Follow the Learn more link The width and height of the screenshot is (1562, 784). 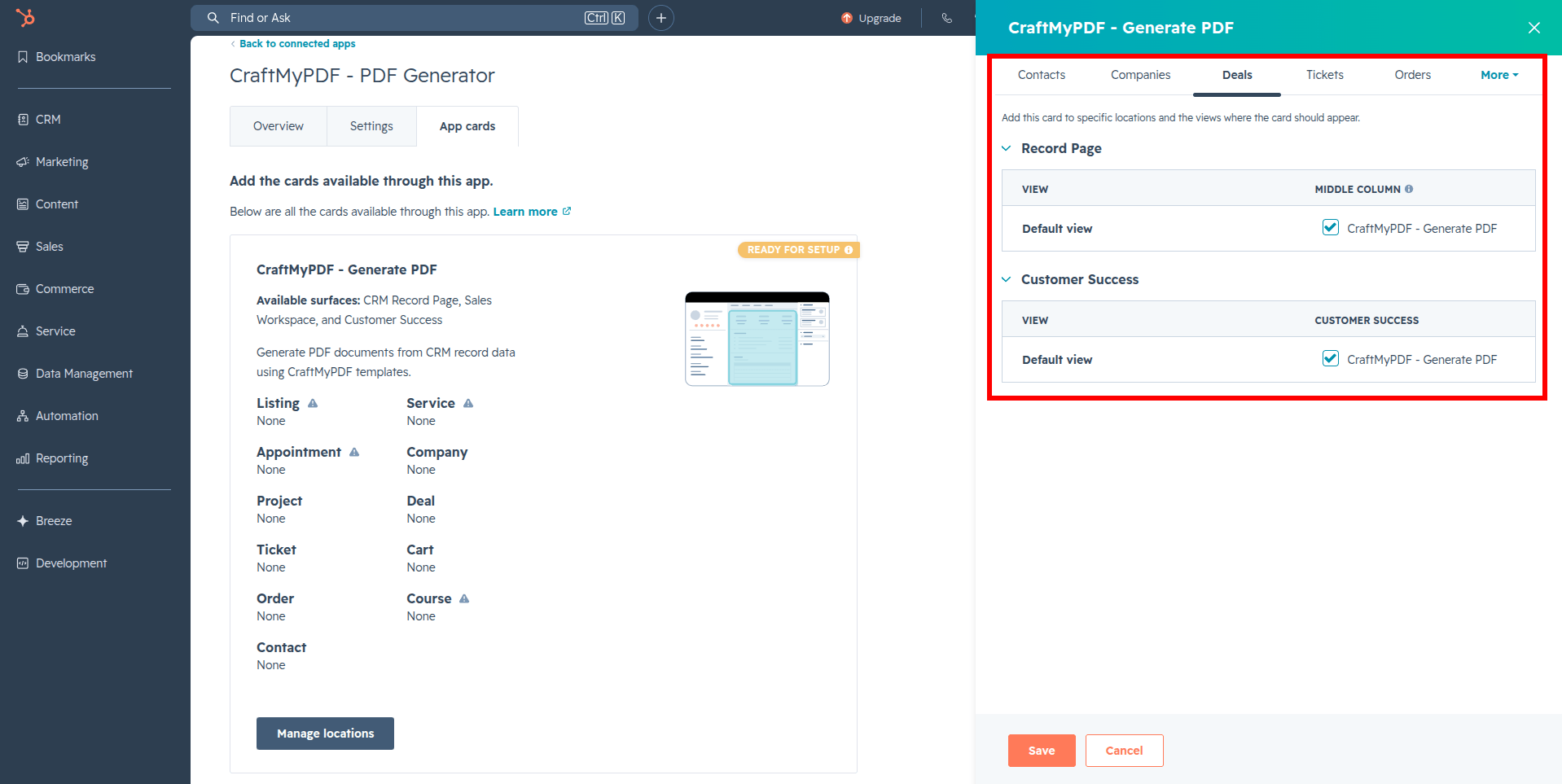pos(532,212)
